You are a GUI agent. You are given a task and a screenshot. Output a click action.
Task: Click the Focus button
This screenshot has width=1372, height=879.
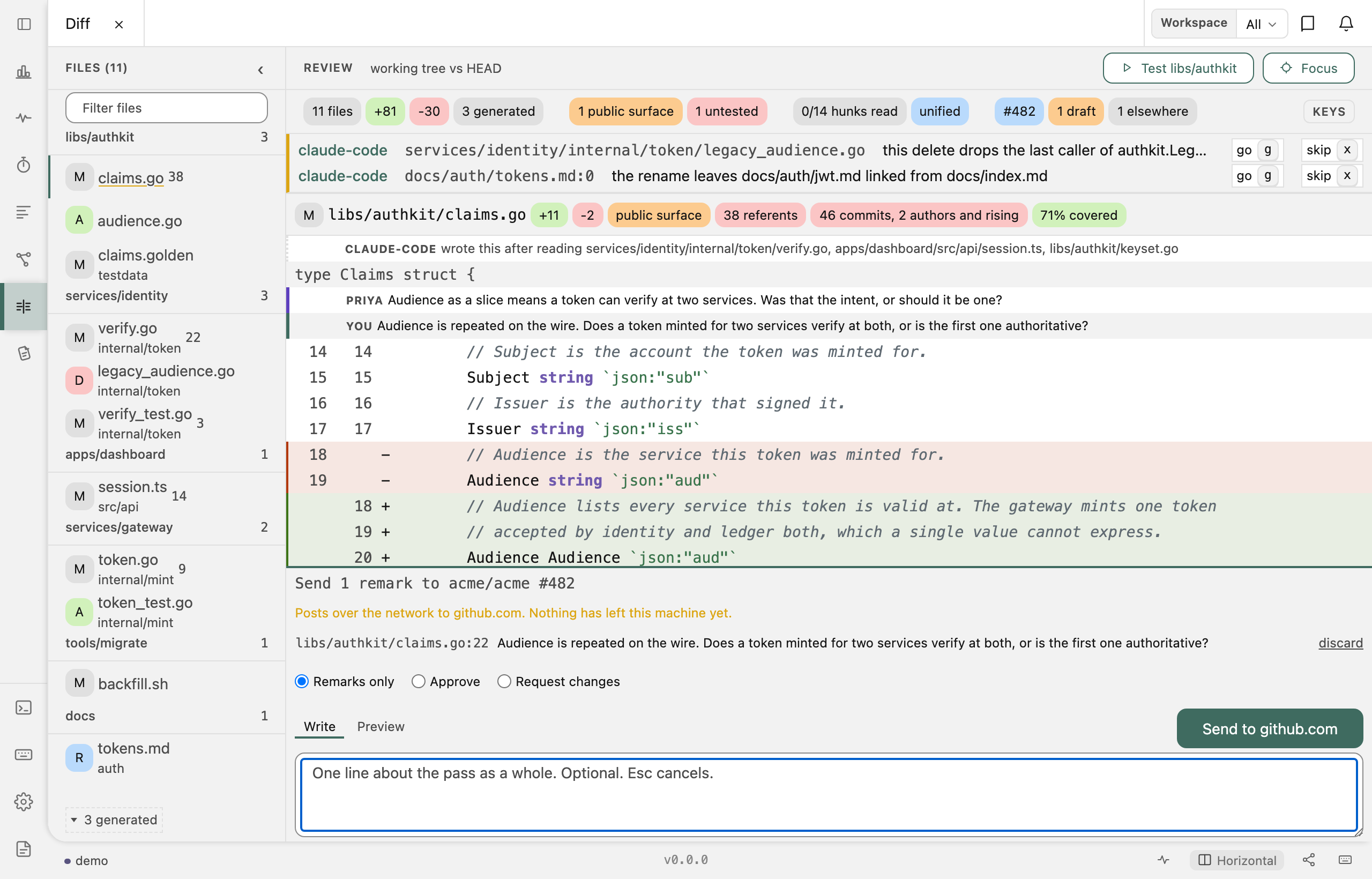tap(1309, 69)
